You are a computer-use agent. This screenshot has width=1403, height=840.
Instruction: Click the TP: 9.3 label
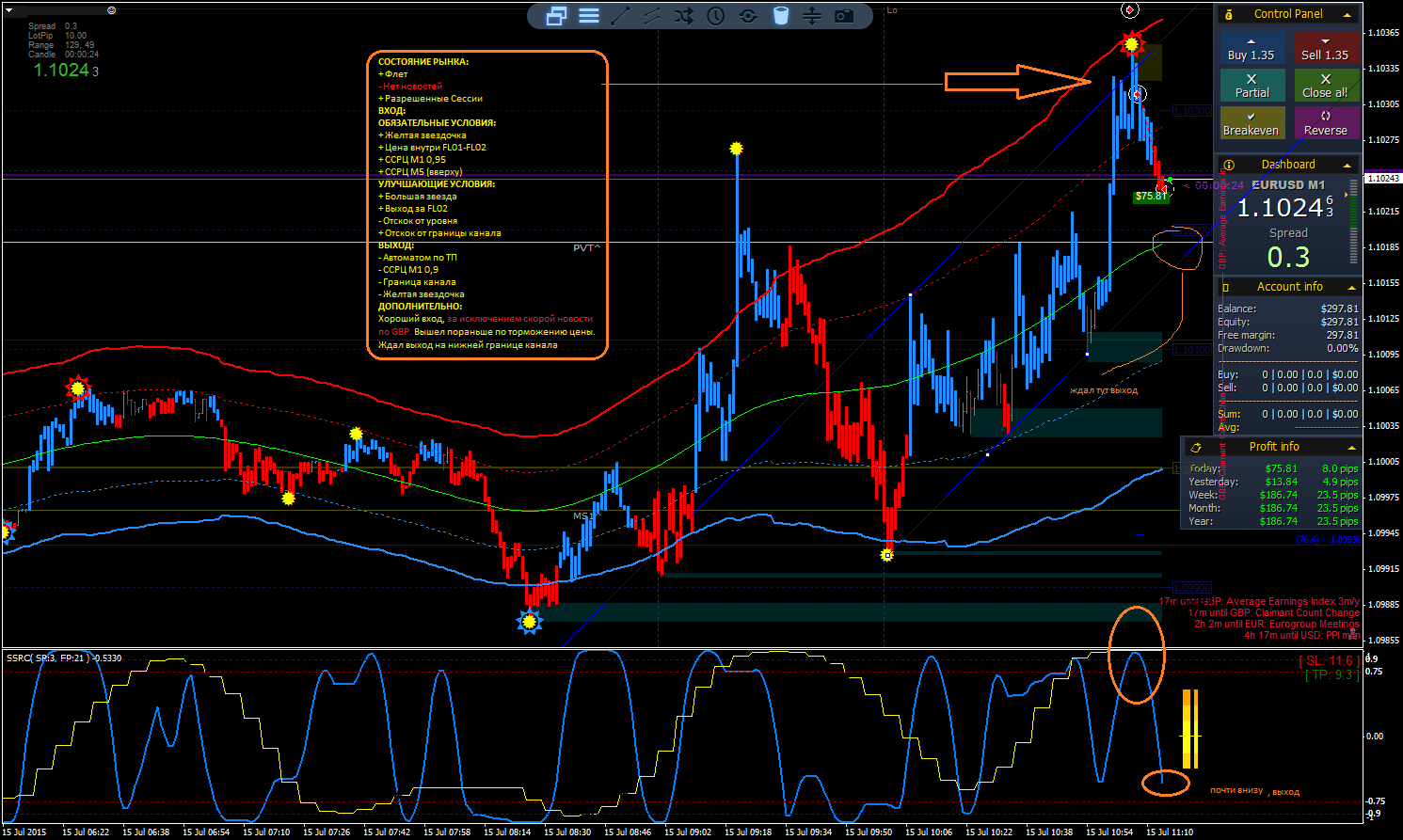point(1331,675)
